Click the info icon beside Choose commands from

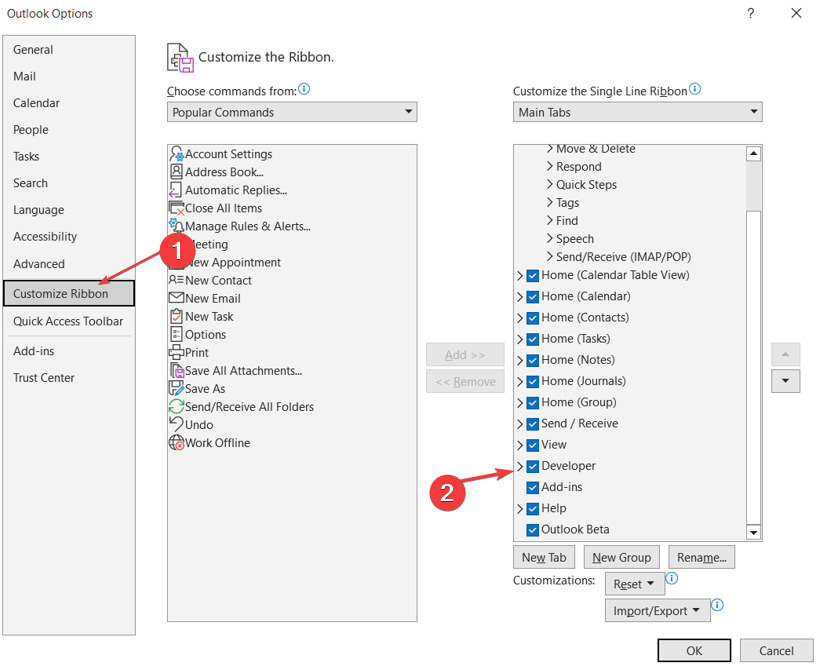point(304,89)
